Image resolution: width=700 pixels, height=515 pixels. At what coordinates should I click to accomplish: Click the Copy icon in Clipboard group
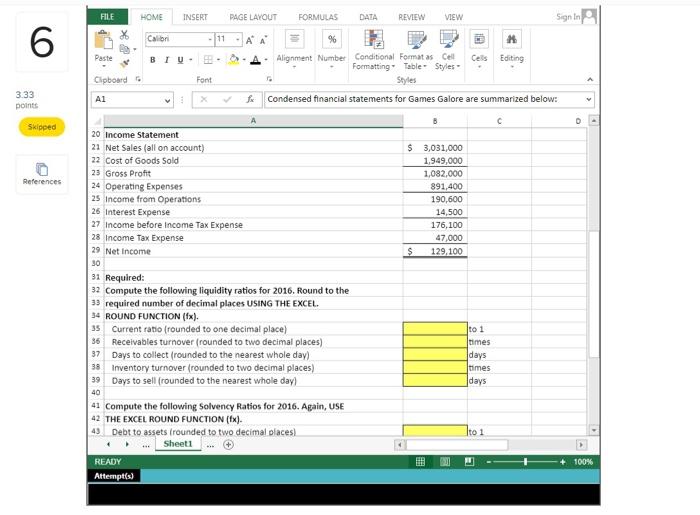(x=125, y=49)
